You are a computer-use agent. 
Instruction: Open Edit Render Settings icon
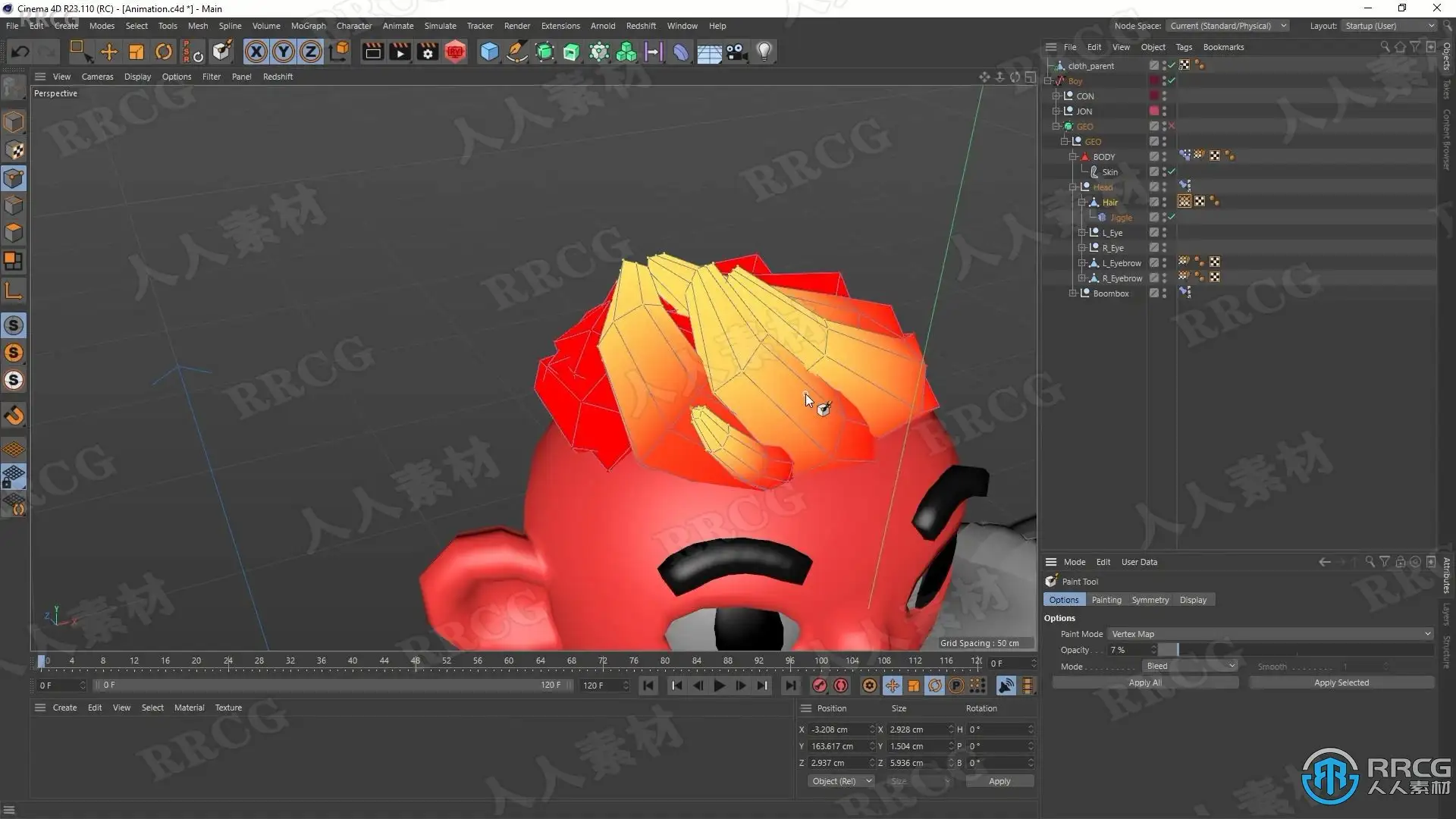click(x=428, y=52)
